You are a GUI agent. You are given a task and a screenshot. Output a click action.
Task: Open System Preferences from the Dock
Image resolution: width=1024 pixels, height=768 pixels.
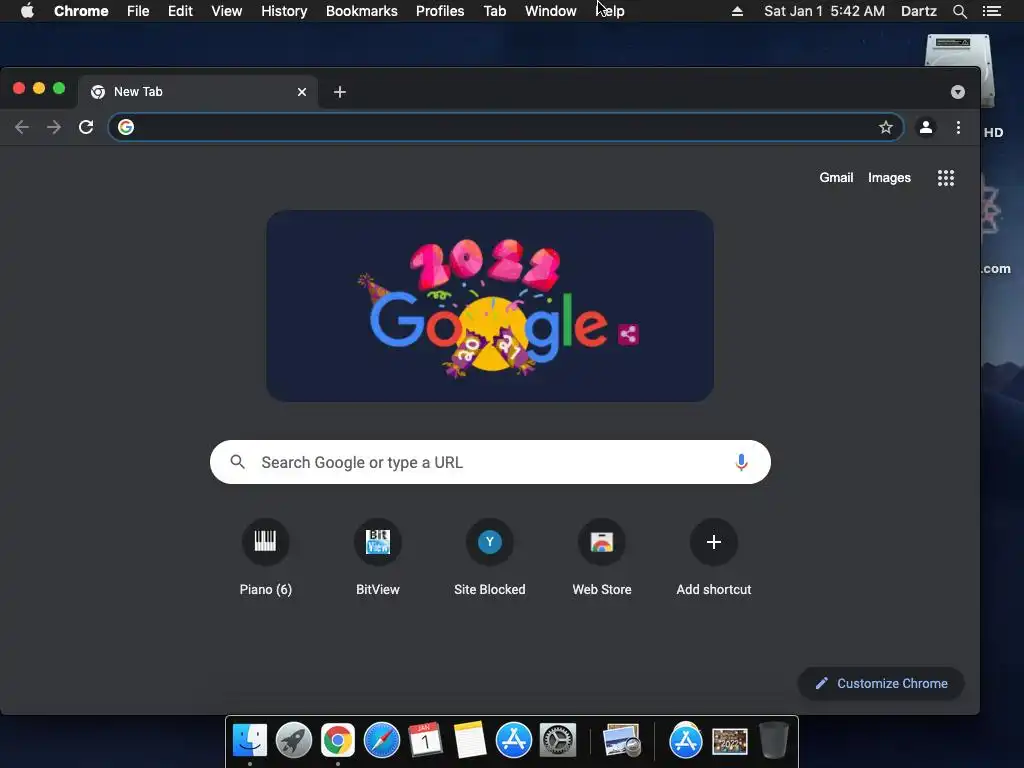(x=558, y=741)
